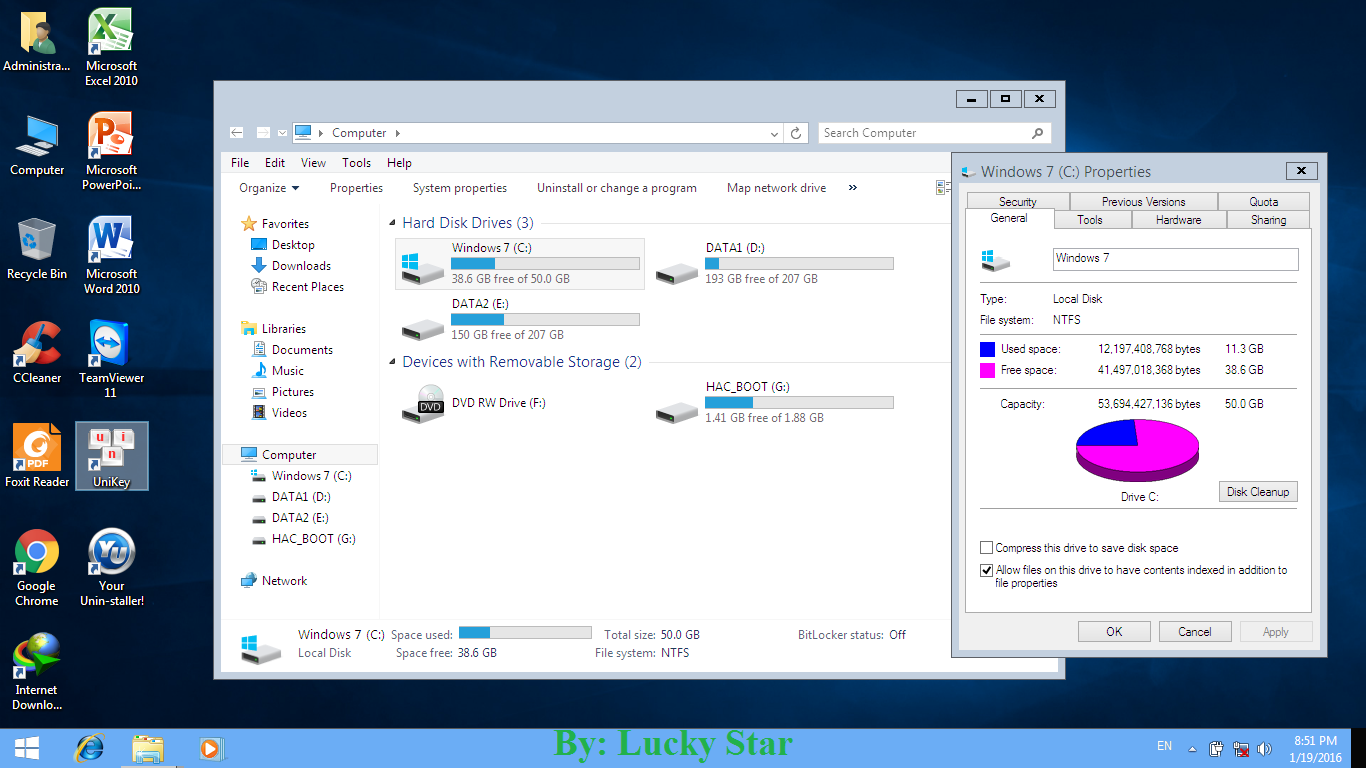Toggle Compress this drive checkbox
1366x768 pixels.
pyautogui.click(x=987, y=548)
